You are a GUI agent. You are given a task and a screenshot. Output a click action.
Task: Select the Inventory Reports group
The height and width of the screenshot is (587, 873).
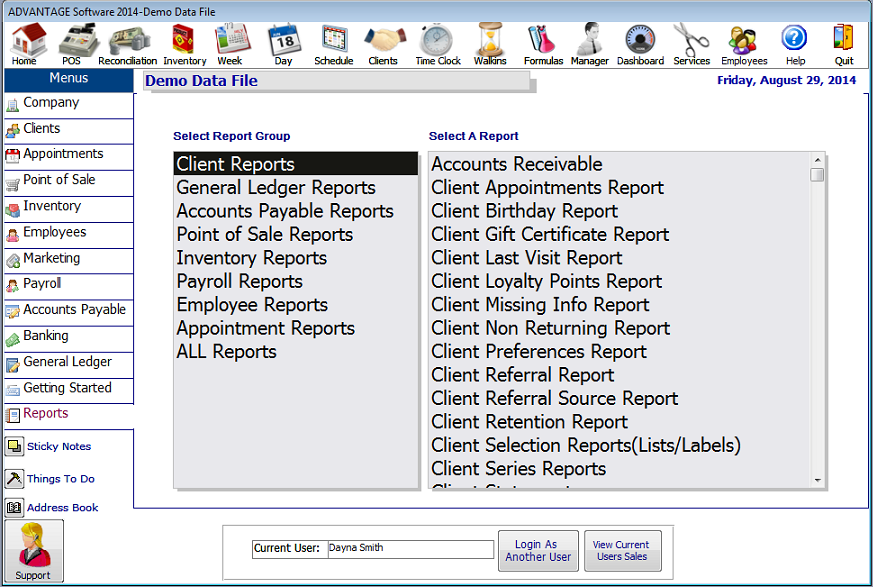tap(296, 257)
